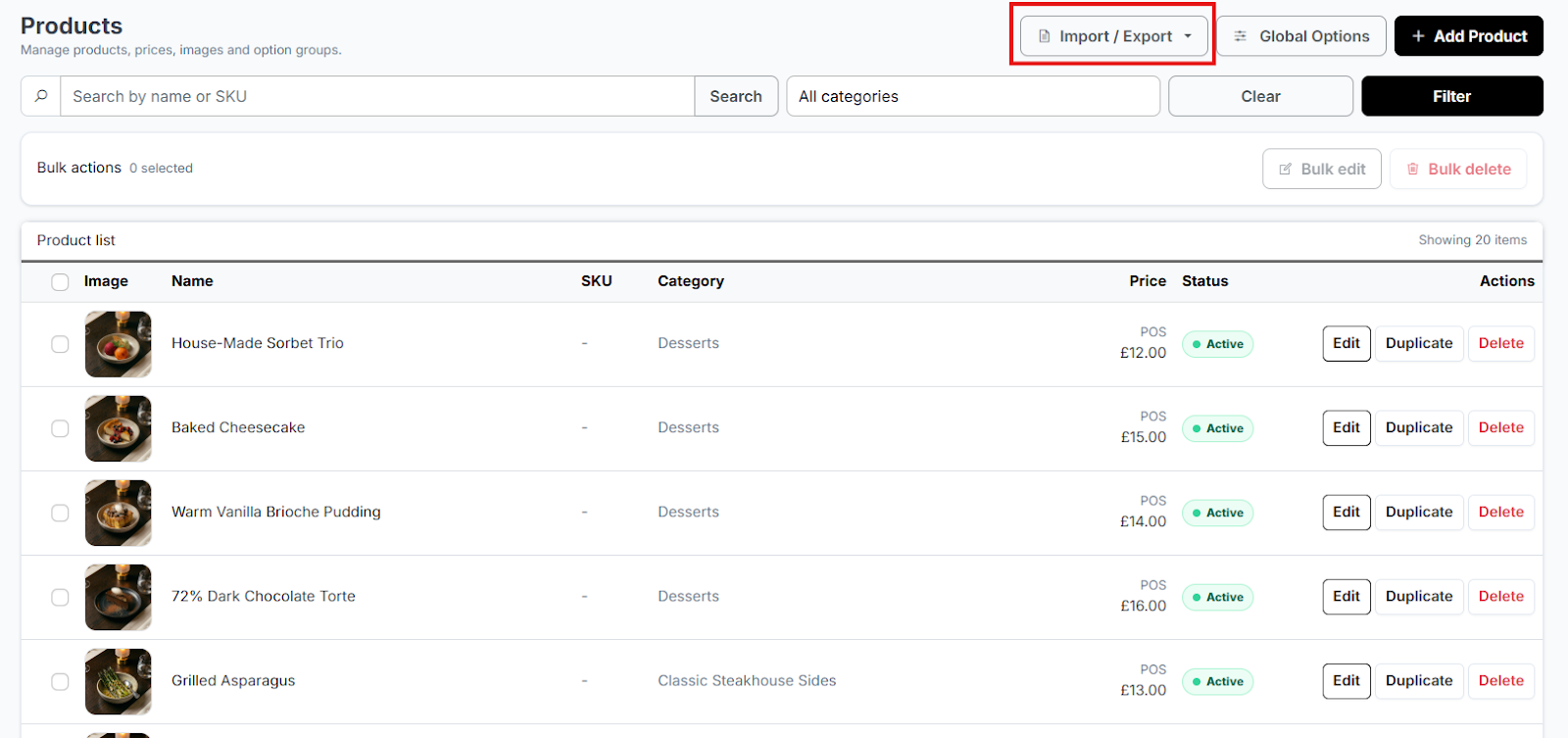Clear the current filters

coord(1260,96)
